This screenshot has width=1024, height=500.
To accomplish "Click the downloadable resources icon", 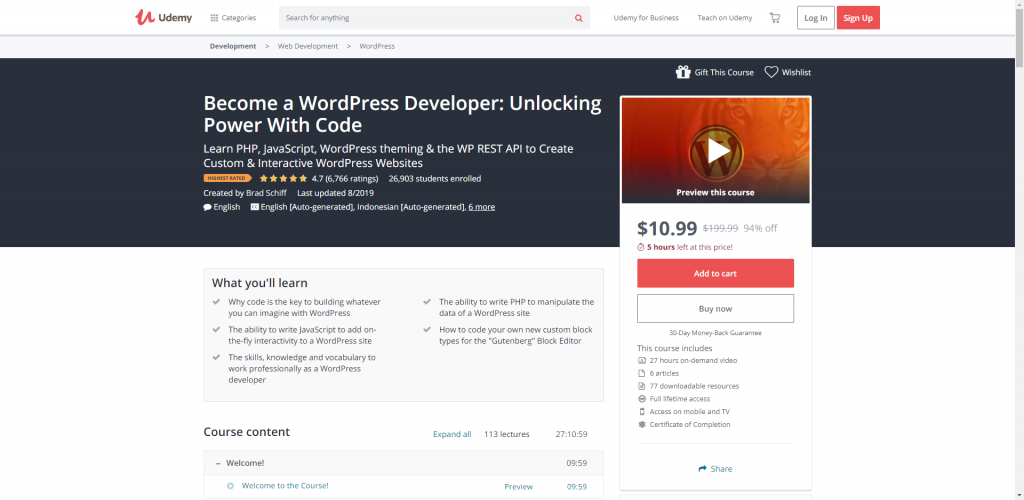I will click(x=641, y=386).
